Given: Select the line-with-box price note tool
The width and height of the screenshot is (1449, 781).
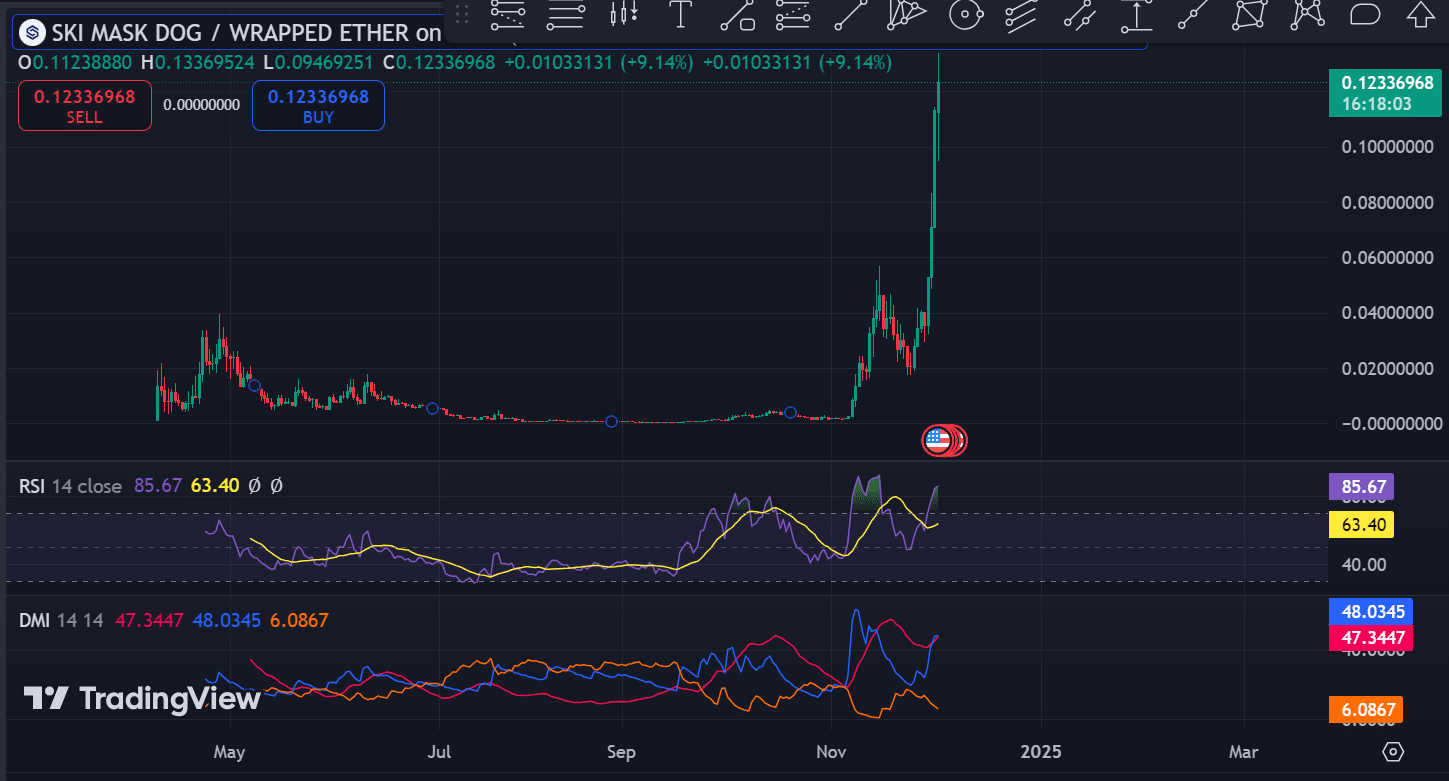Looking at the screenshot, I should [737, 14].
